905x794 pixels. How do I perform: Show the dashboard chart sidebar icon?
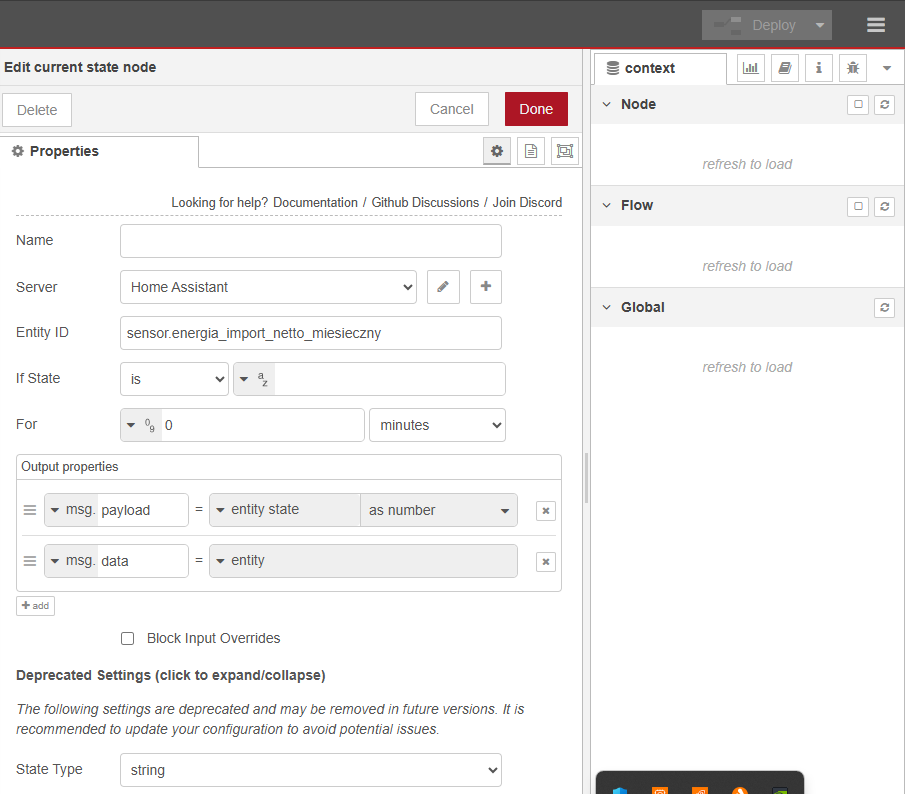(750, 68)
